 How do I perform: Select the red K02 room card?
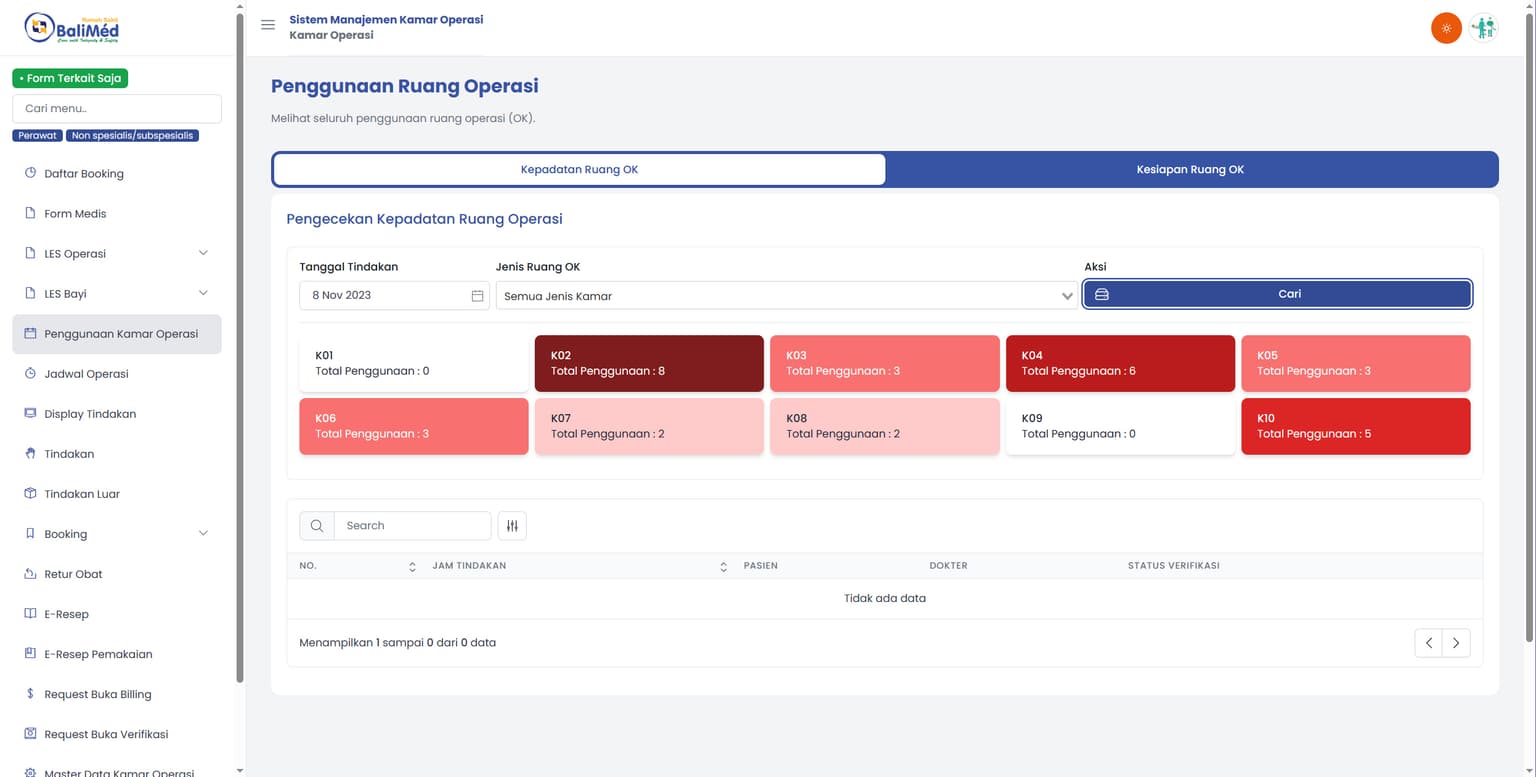[x=648, y=363]
